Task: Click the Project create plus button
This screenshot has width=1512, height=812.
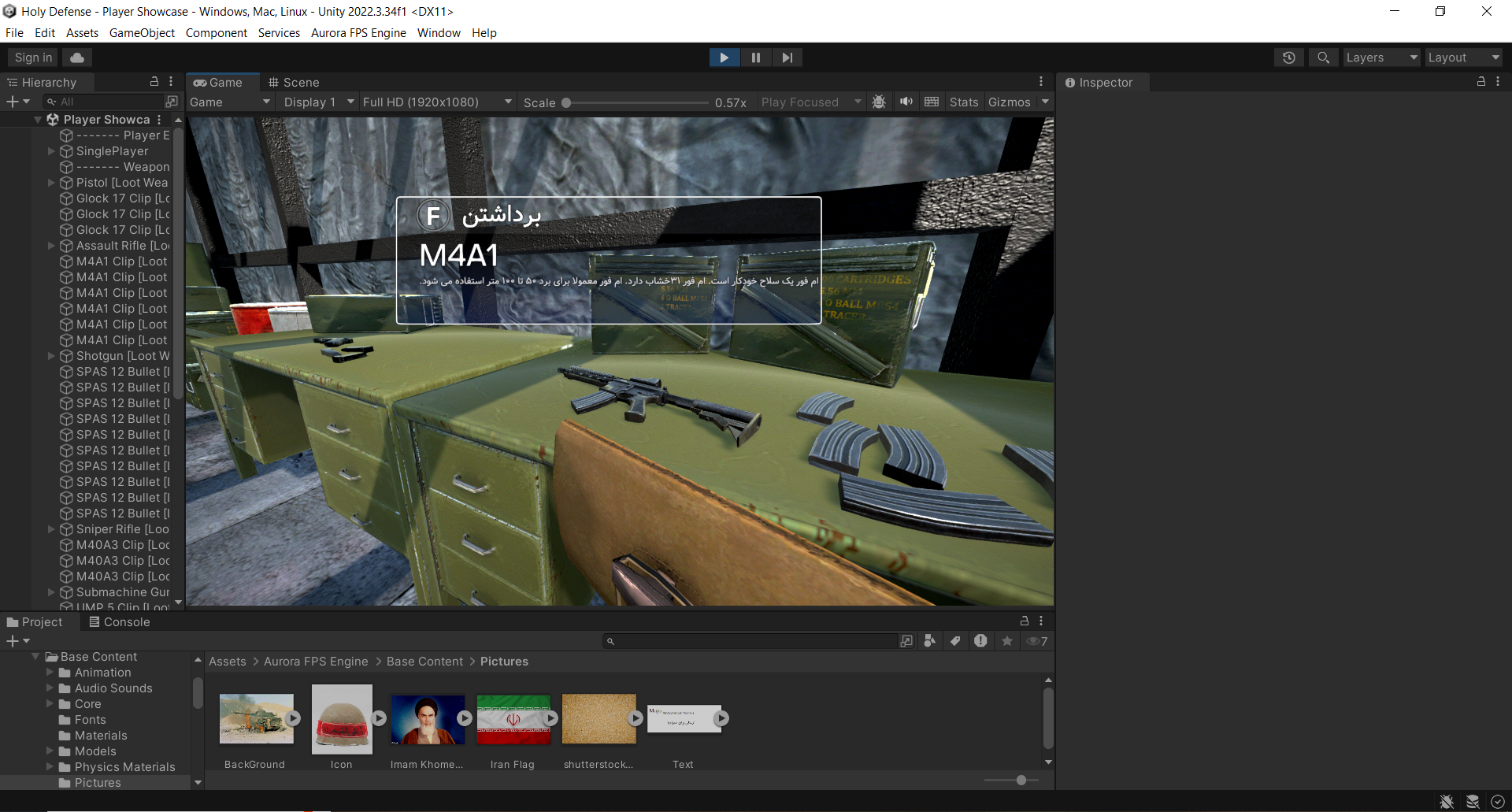Action: coord(17,641)
